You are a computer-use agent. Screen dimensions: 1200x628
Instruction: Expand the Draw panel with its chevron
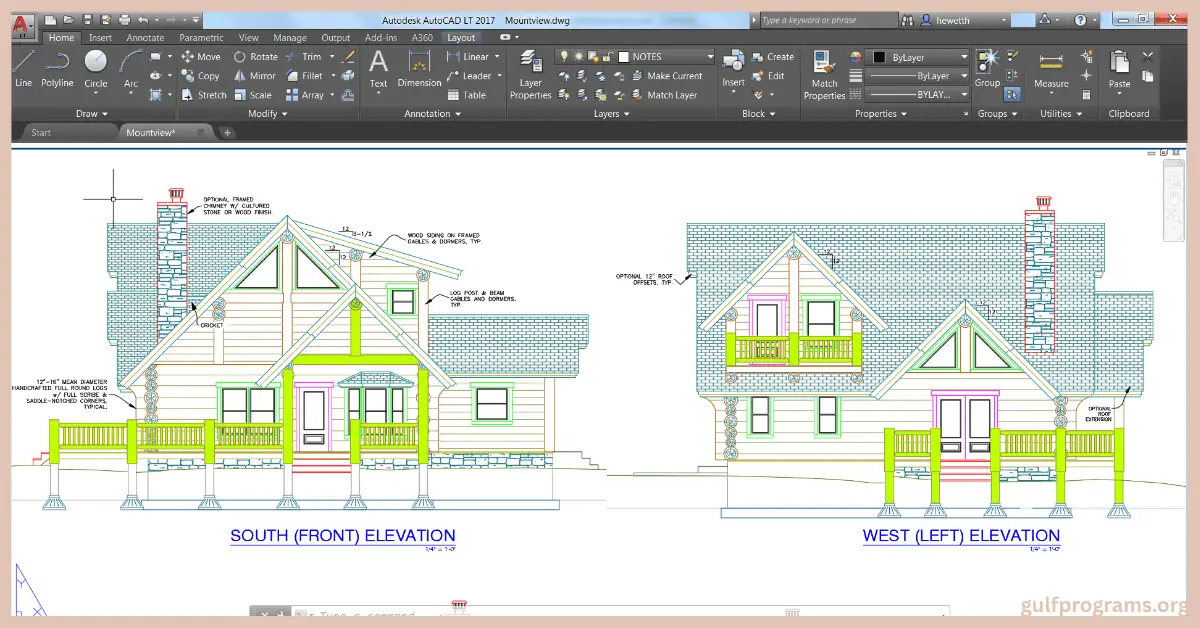point(107,114)
